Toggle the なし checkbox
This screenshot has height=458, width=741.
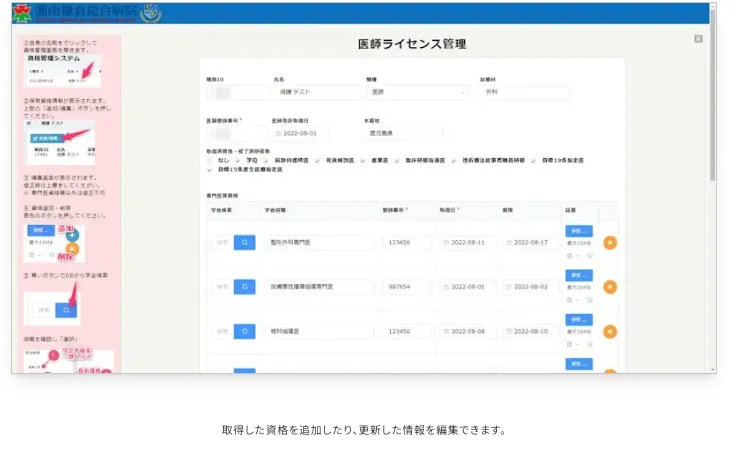click(209, 161)
